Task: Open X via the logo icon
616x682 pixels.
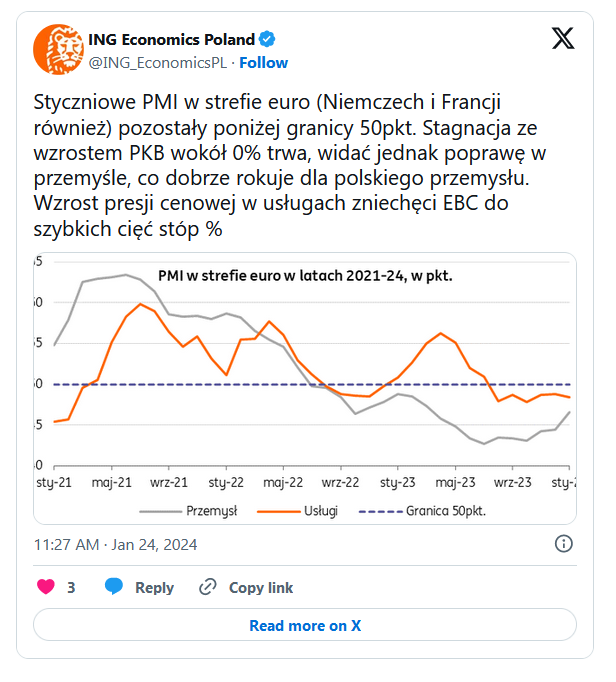Action: click(564, 41)
